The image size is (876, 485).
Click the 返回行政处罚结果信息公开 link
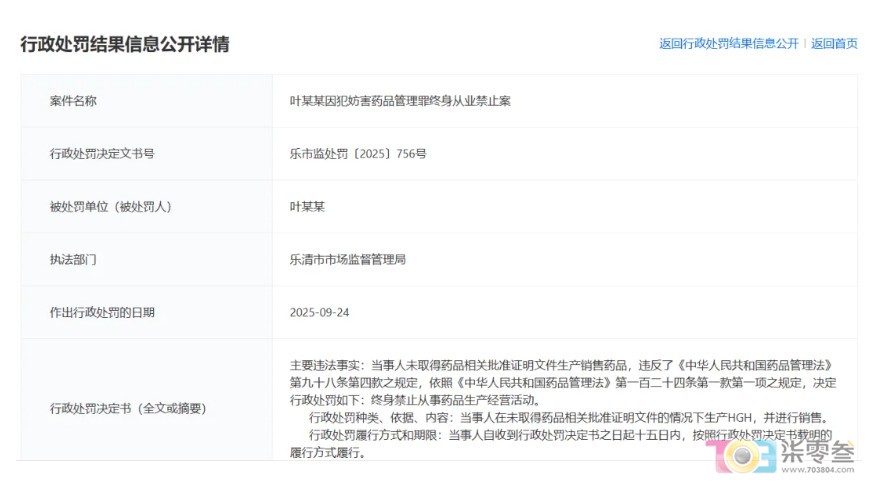(728, 44)
